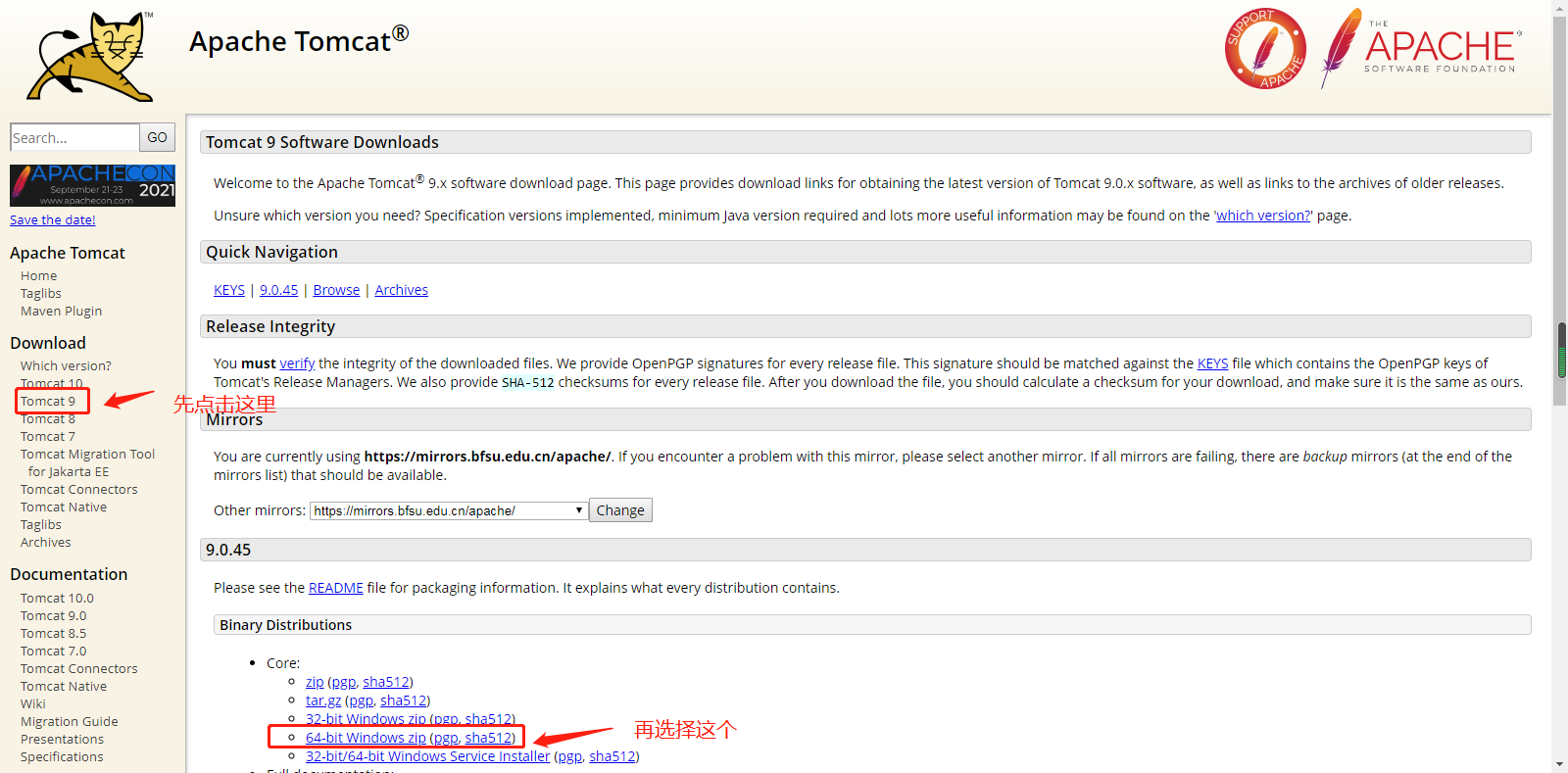
Task: Open Taglibs under Apache Tomcat section
Action: [41, 294]
